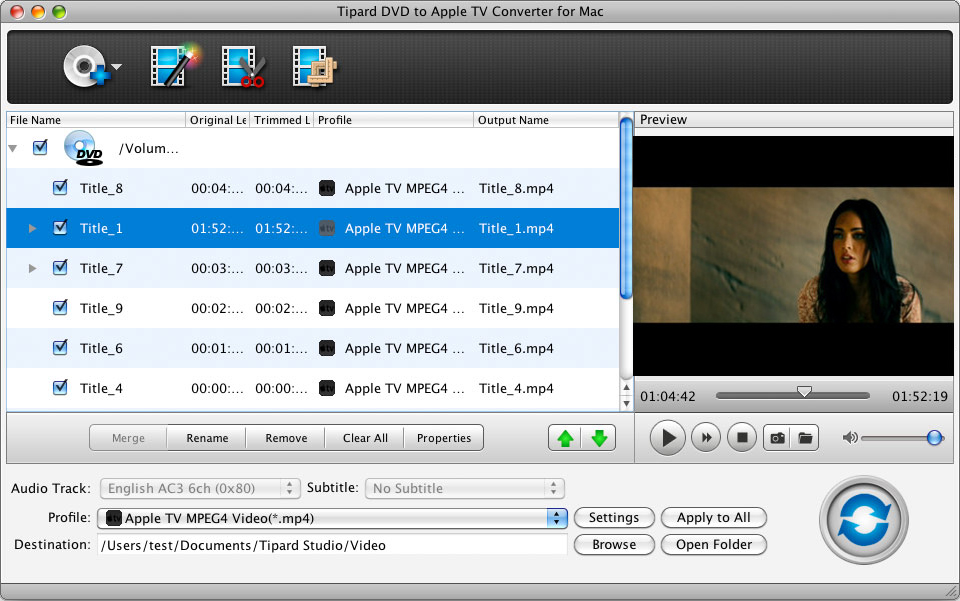Click the Load DVD disc icon
This screenshot has height=601, width=960.
point(84,67)
